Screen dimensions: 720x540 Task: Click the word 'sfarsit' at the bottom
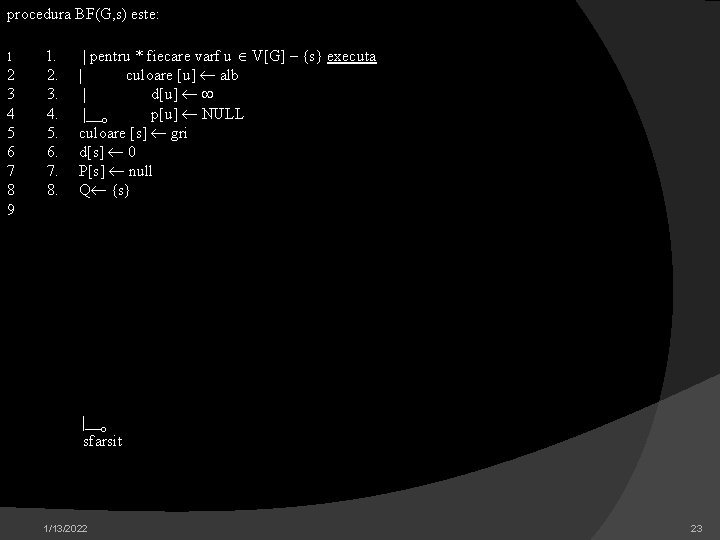pyautogui.click(x=103, y=441)
